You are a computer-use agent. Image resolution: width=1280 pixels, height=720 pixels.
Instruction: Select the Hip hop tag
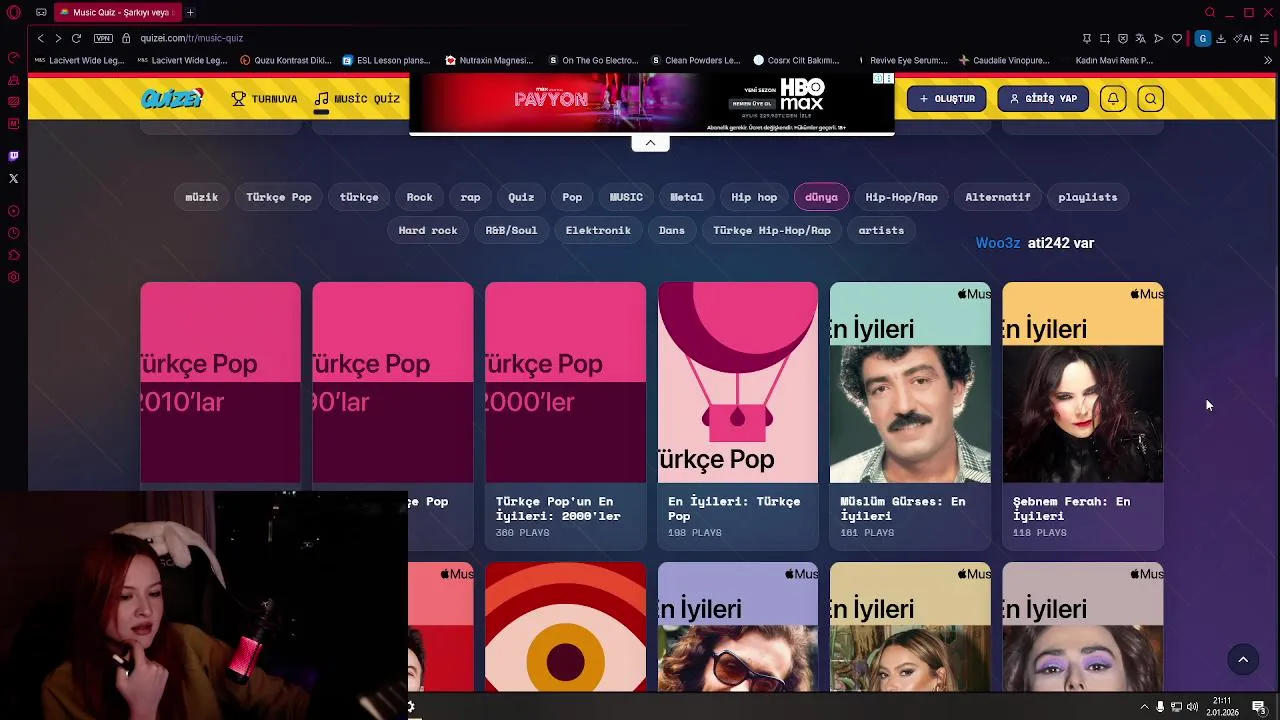[754, 197]
